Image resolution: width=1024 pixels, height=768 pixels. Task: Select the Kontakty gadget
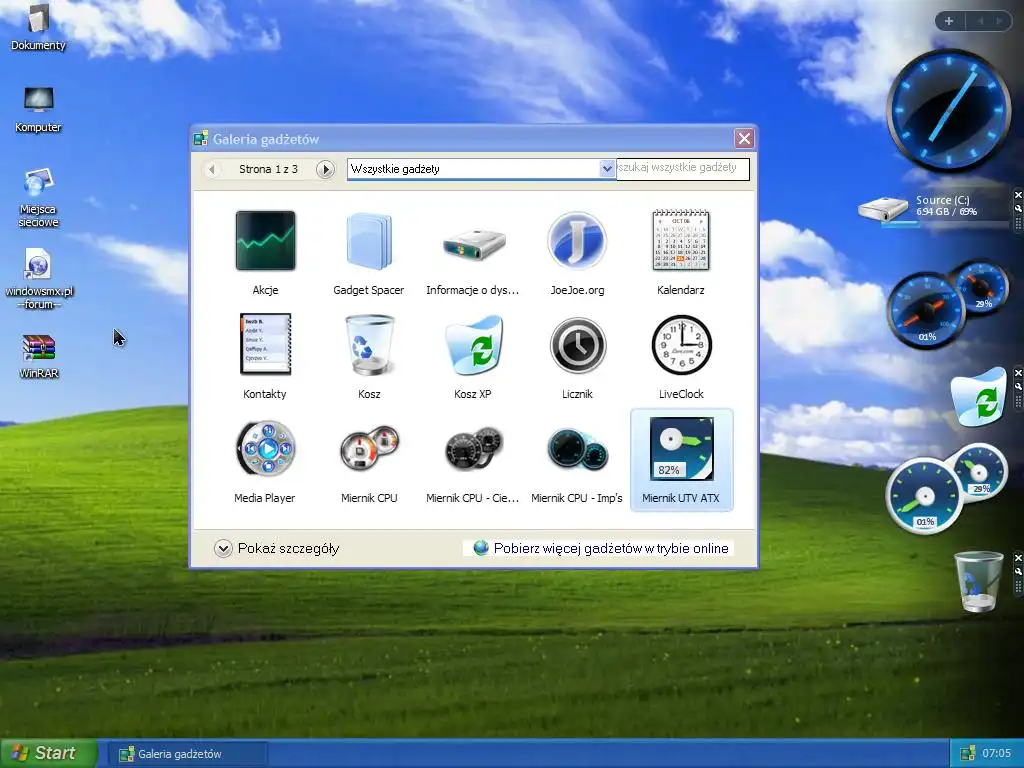pos(265,357)
